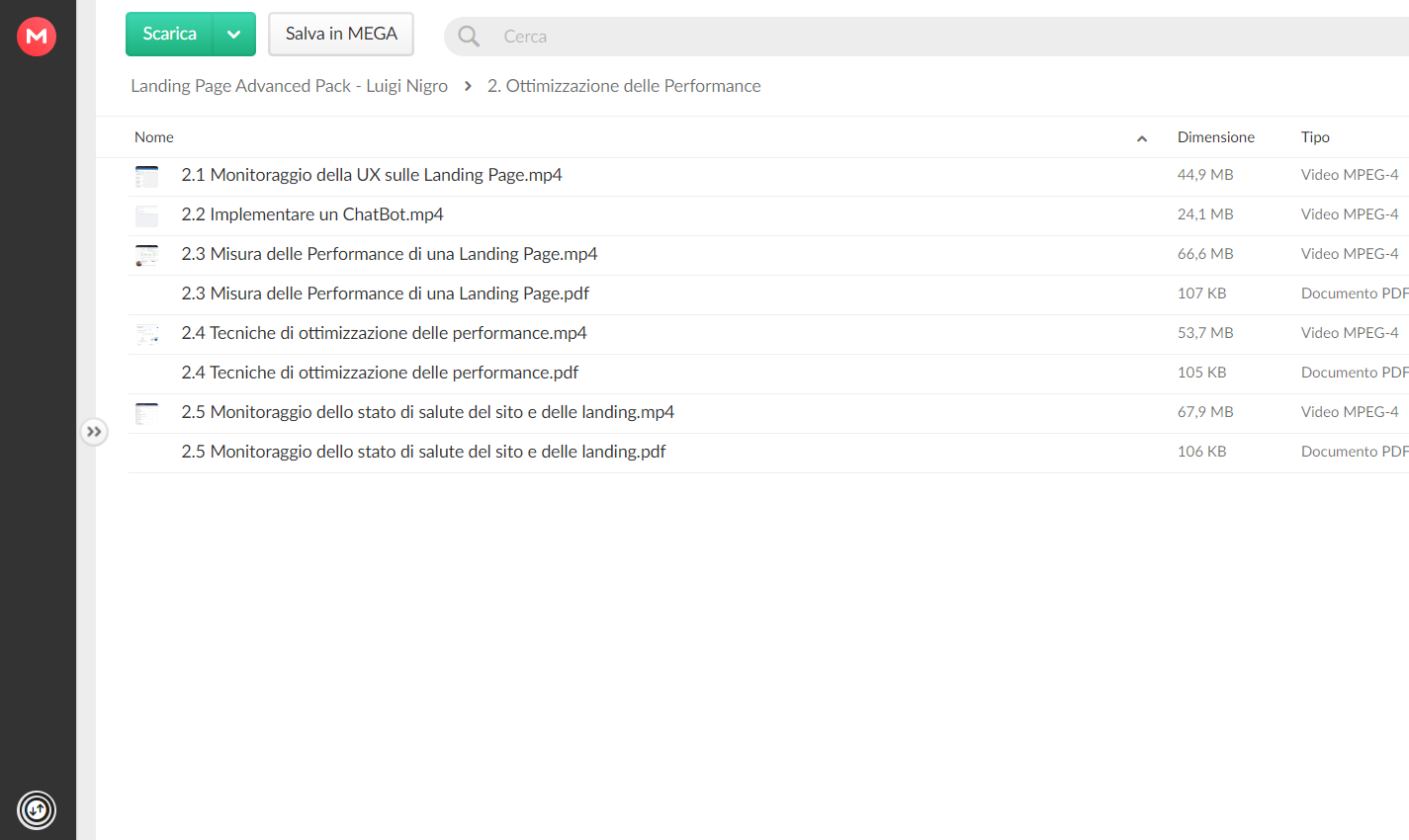
Task: Open the transfers icon at sidebar bottom
Action: coord(37,810)
